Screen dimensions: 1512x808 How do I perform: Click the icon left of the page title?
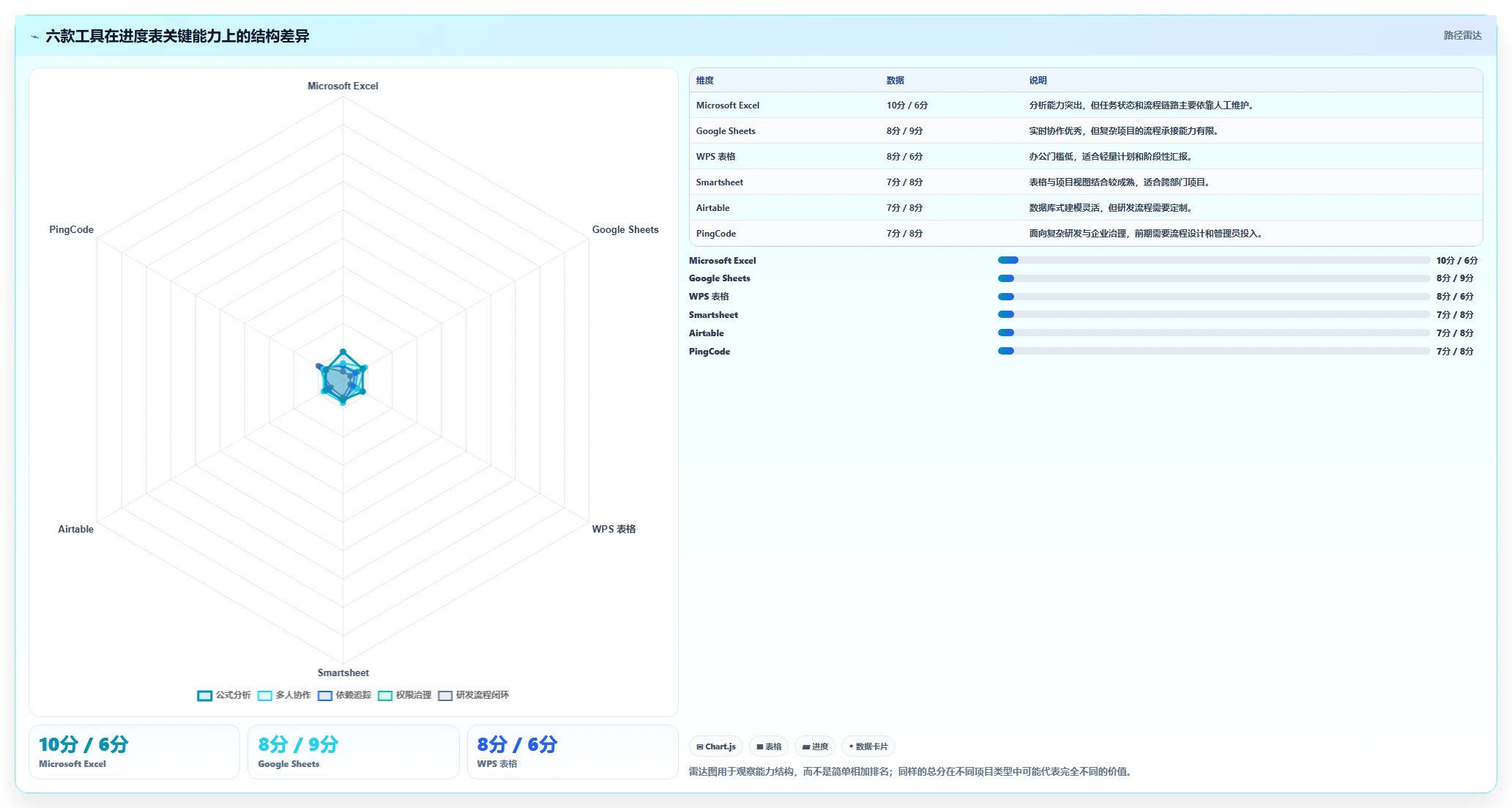(34, 37)
